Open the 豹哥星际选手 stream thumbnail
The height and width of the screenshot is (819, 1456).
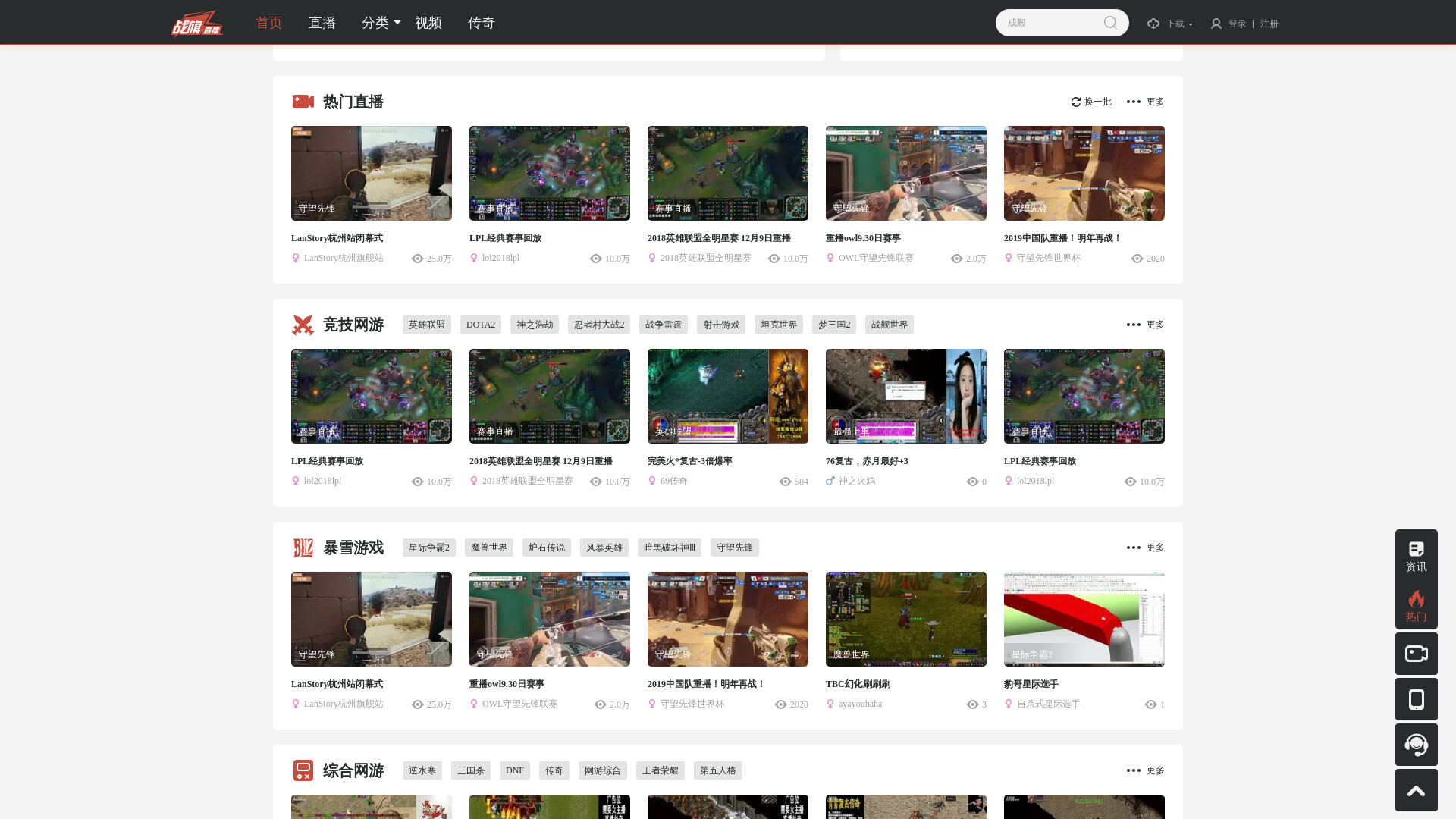point(1084,619)
